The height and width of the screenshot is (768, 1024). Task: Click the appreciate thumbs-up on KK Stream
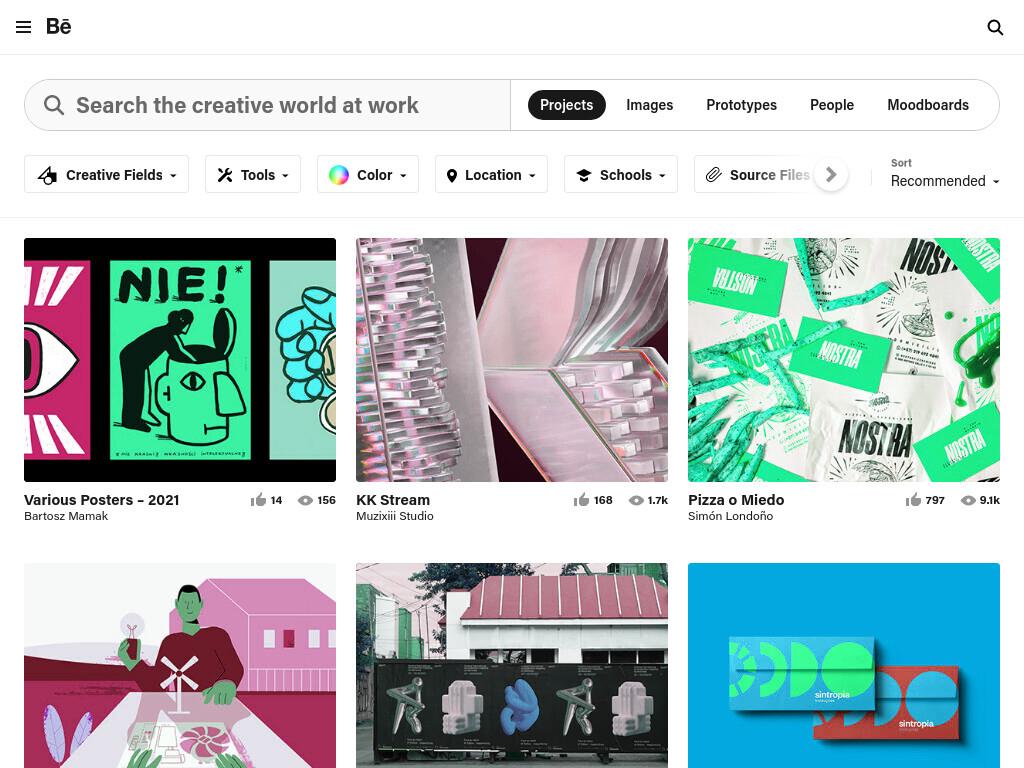click(x=581, y=500)
